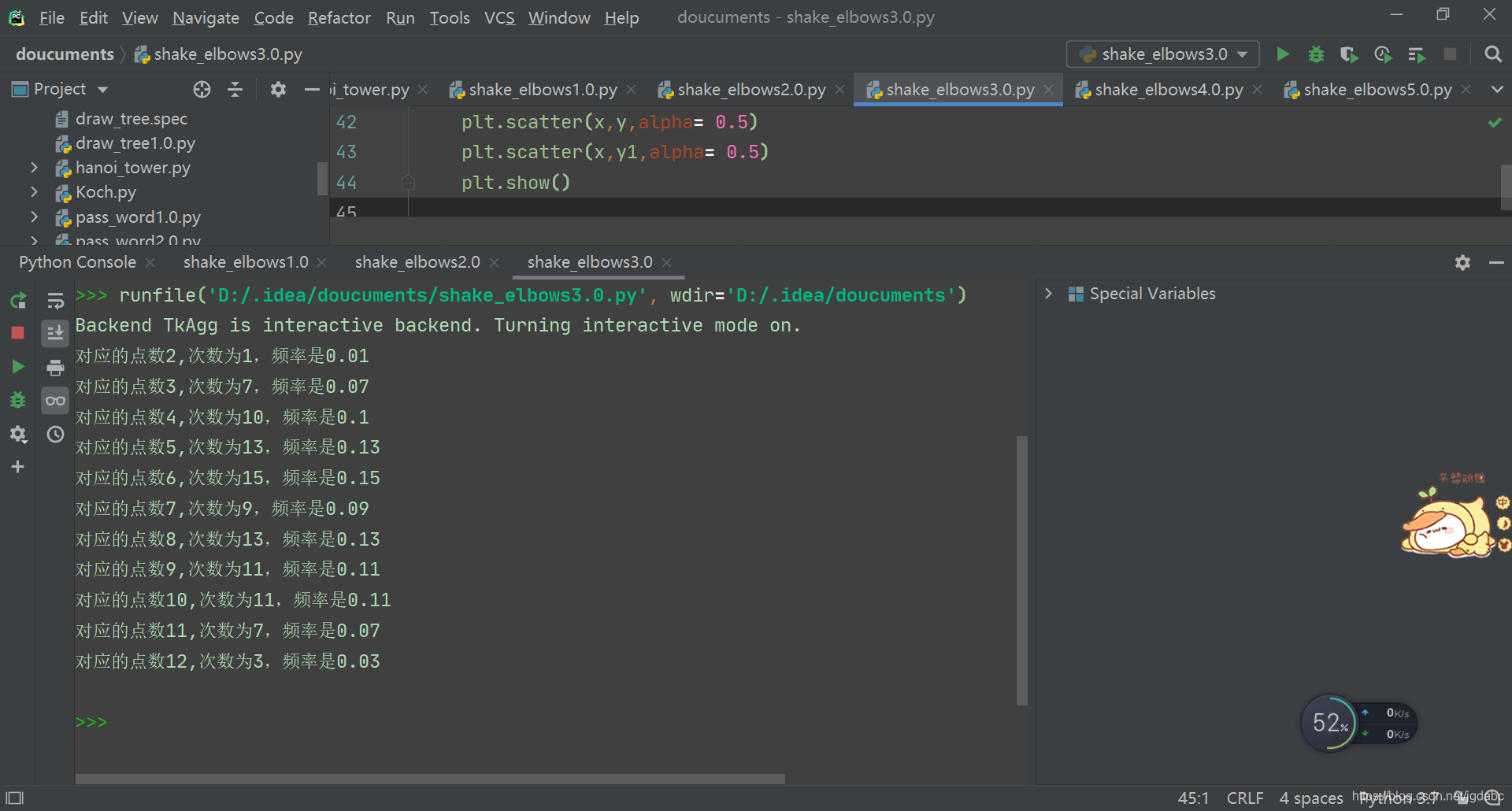The width and height of the screenshot is (1512, 811).
Task: Switch to the Python Console tab
Action: [77, 262]
